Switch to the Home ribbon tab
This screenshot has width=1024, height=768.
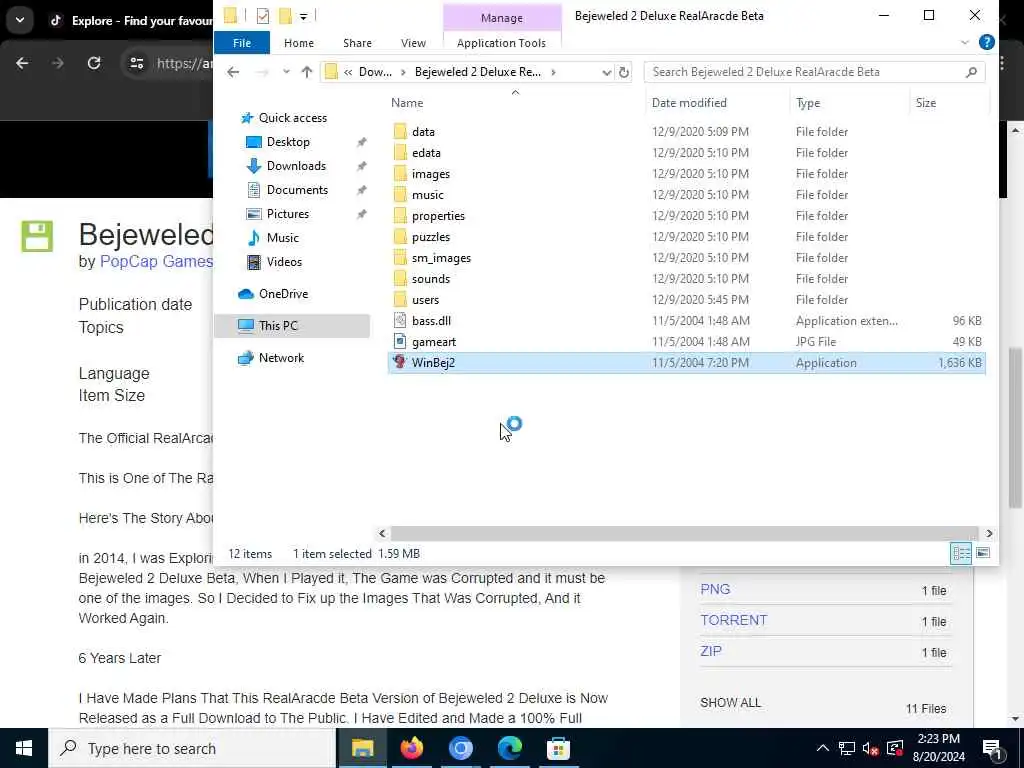click(x=298, y=42)
